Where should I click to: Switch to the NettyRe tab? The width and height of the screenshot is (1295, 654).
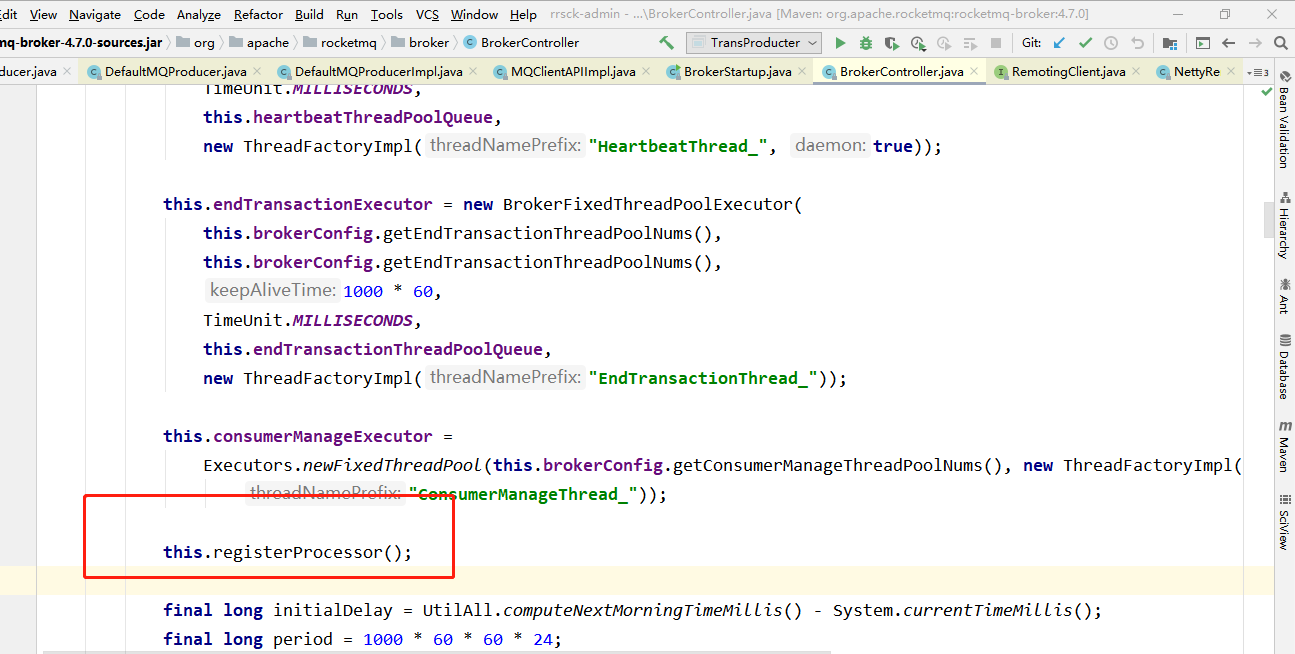coord(1196,72)
